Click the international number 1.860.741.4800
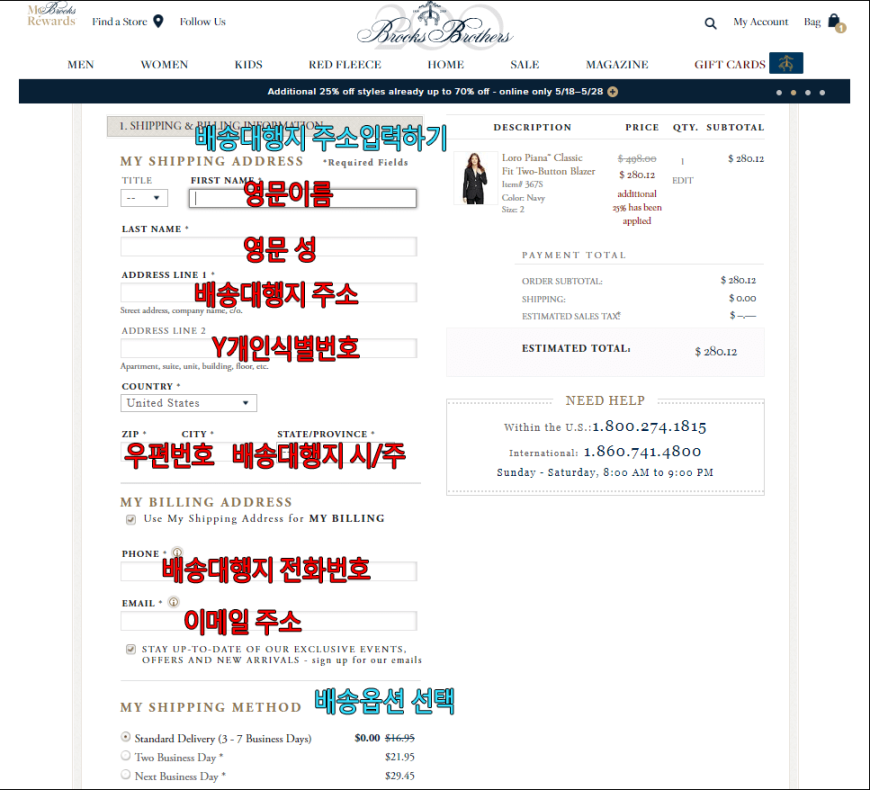Viewport: 870px width, 790px height. (642, 452)
